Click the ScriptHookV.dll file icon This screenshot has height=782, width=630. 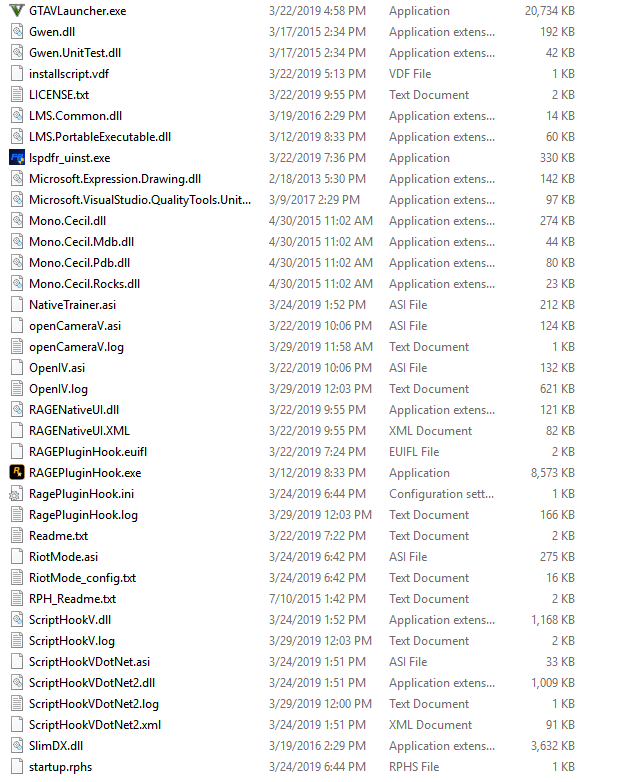point(17,620)
